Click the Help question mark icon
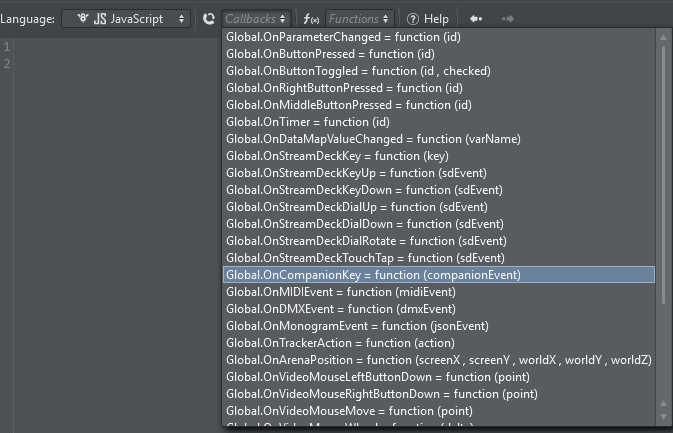Image resolution: width=673 pixels, height=433 pixels. click(413, 18)
